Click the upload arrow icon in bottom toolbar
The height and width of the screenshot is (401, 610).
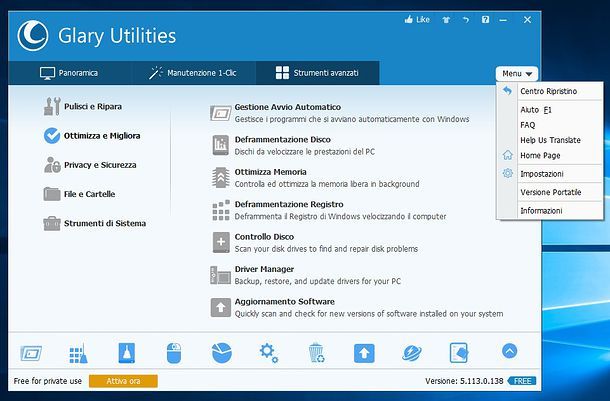[x=364, y=353]
